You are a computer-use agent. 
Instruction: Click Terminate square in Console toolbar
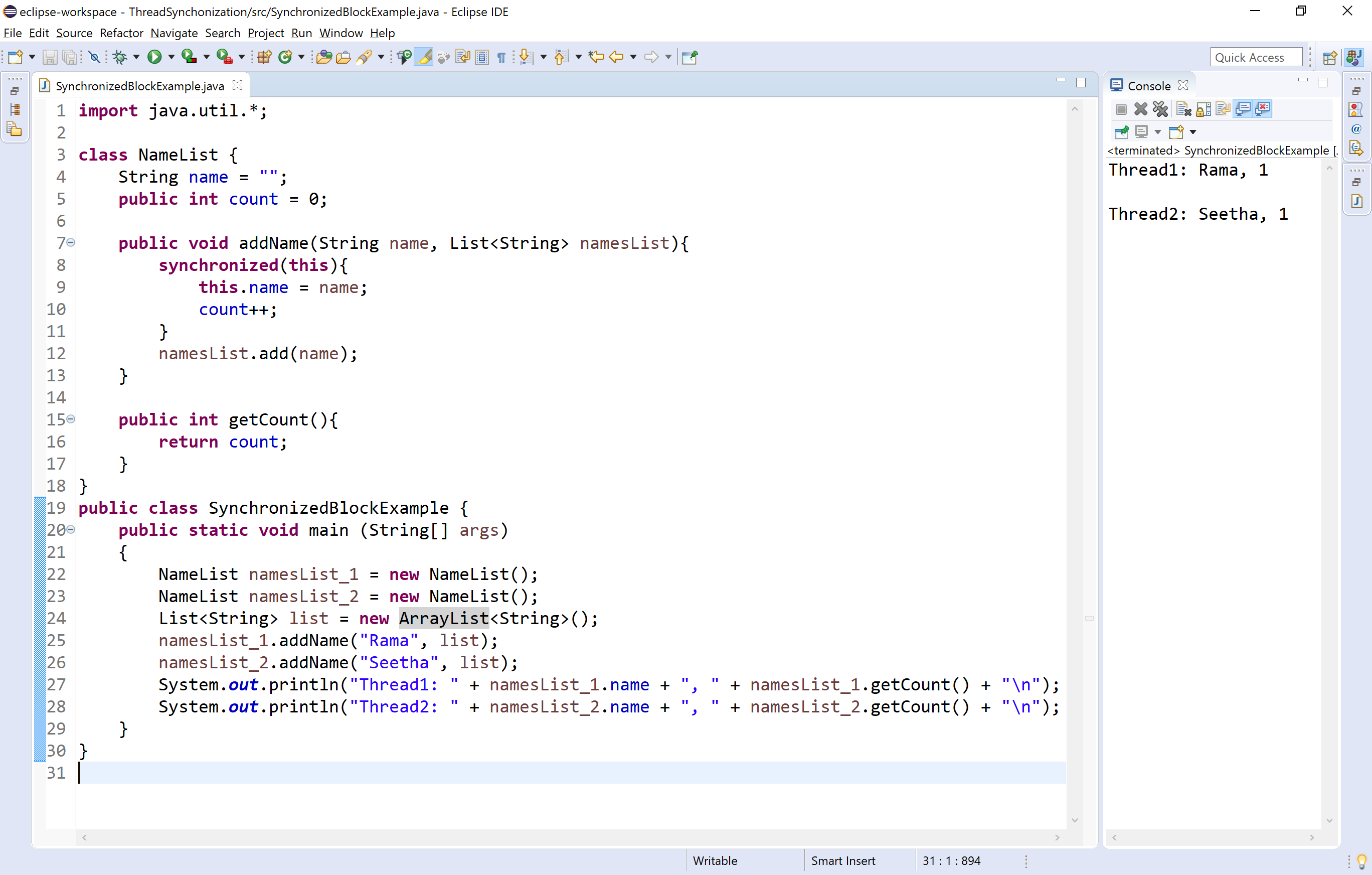(x=1121, y=109)
